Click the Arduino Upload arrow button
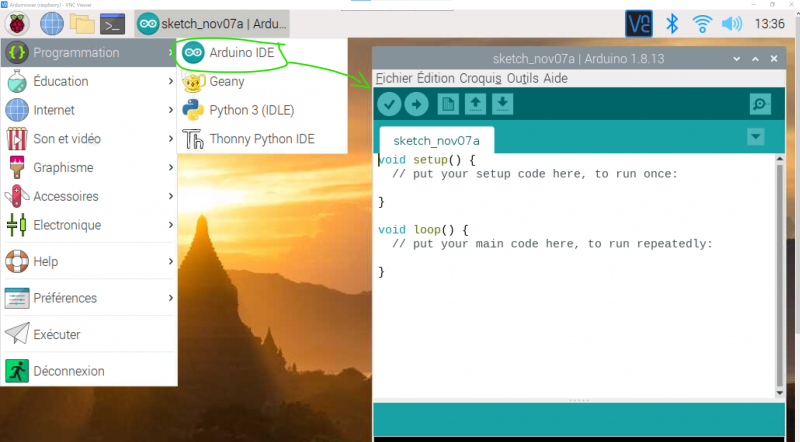The image size is (800, 442). (x=416, y=105)
